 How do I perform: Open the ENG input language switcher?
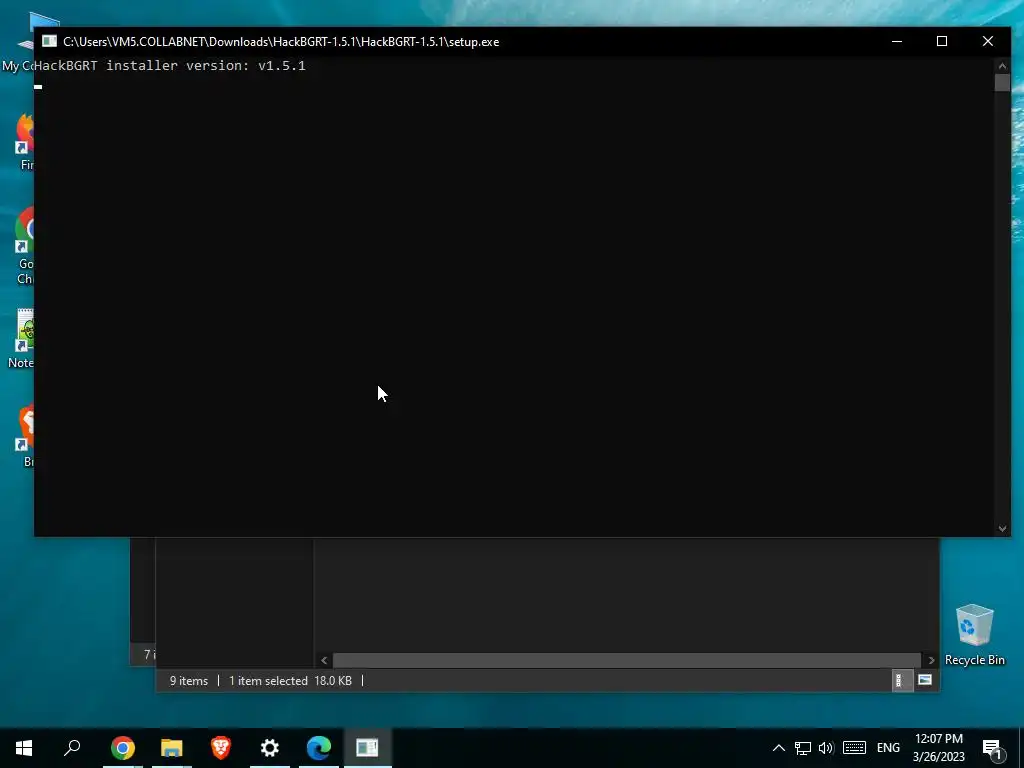(888, 748)
